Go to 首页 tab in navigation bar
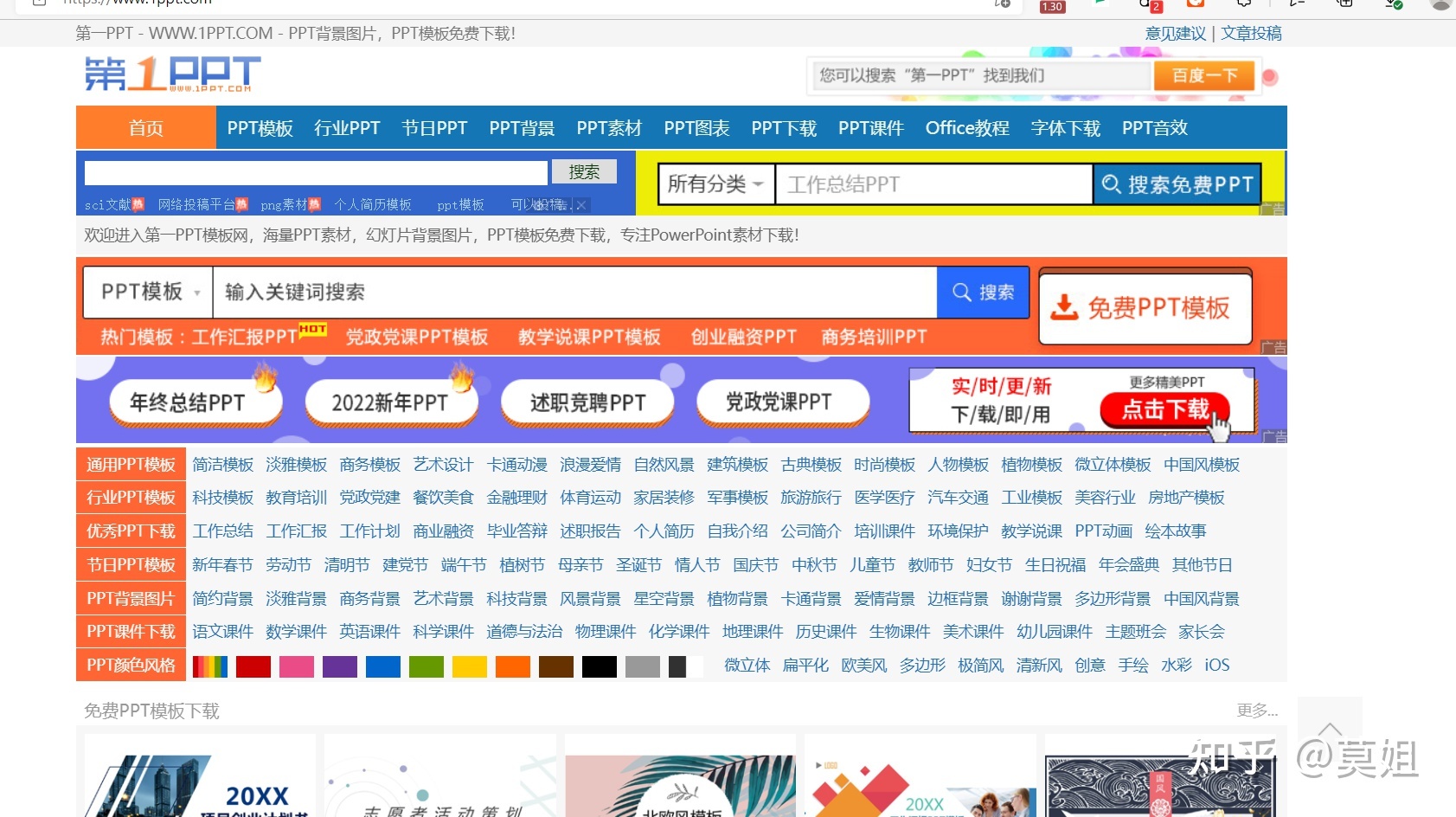Image resolution: width=1456 pixels, height=817 pixels. coord(146,128)
